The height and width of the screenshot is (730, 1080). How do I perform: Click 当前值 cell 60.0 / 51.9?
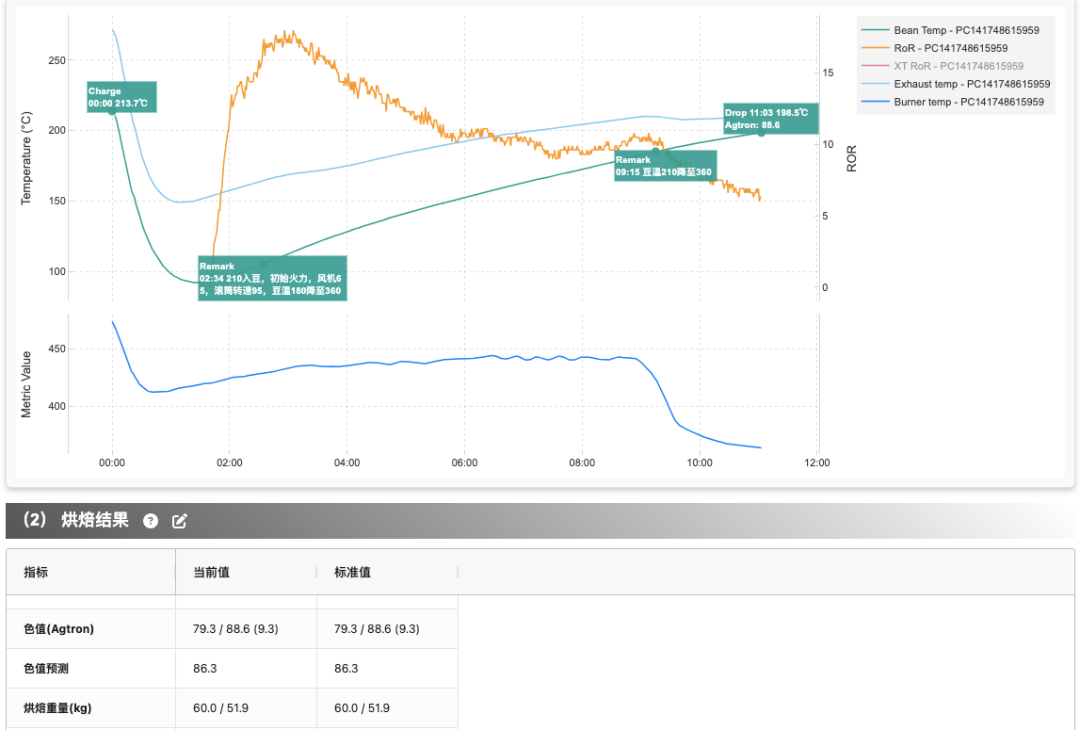pos(246,708)
